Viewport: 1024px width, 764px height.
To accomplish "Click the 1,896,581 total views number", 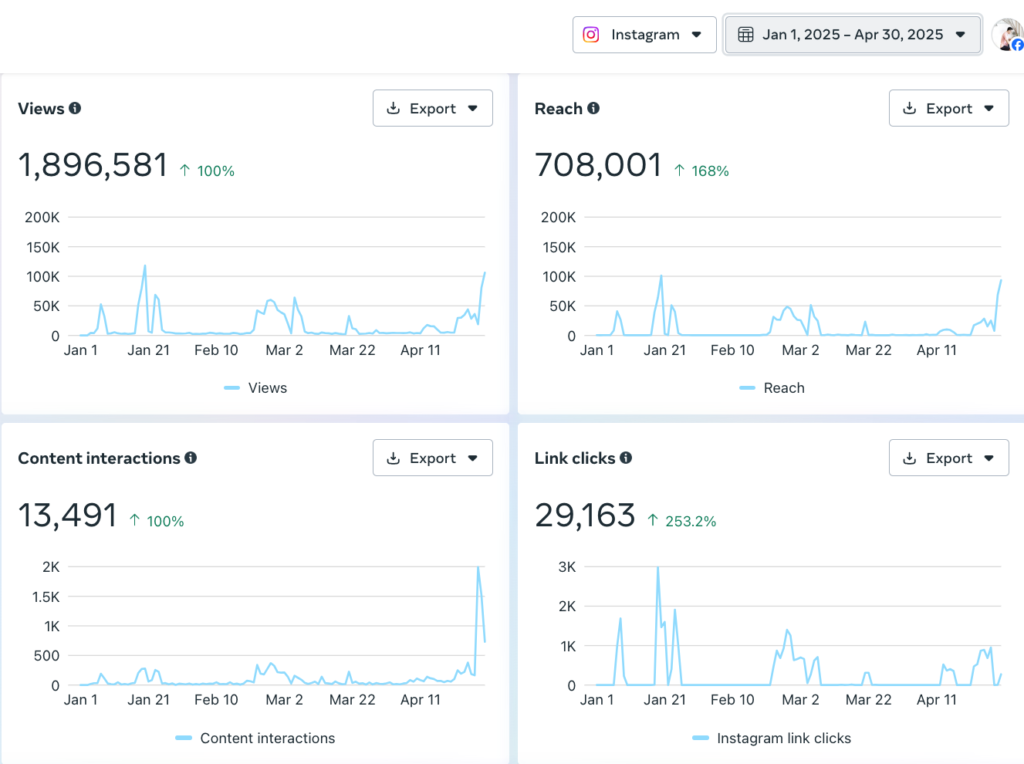I will coord(93,165).
